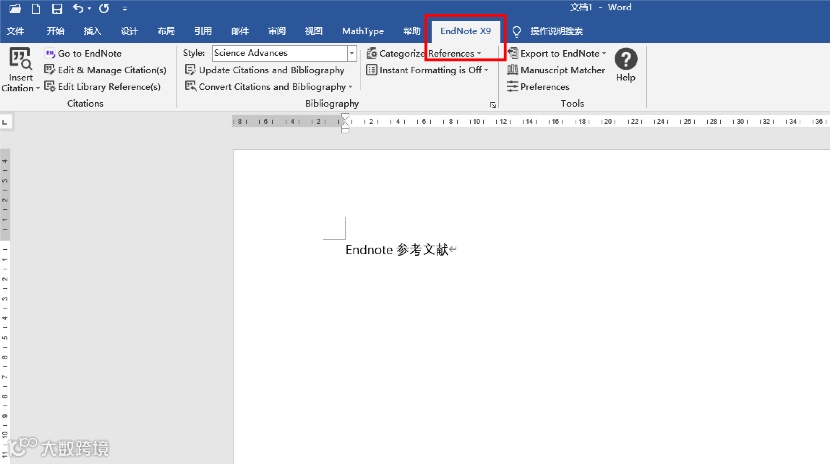The image size is (830, 464).
Task: Click the tab stop selector at ruler corner
Action: [x=5, y=122]
